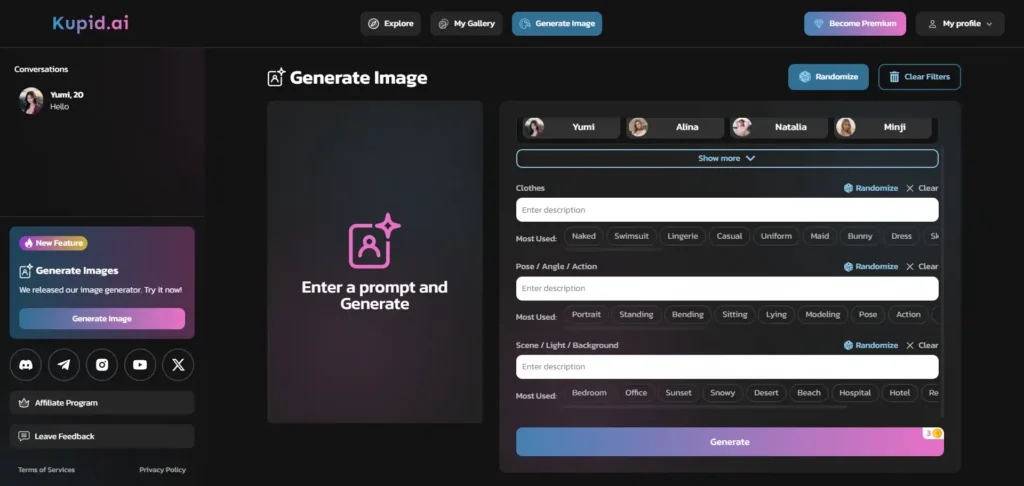This screenshot has width=1024, height=486.
Task: Select the Sunset scene tag
Action: pyautogui.click(x=679, y=393)
